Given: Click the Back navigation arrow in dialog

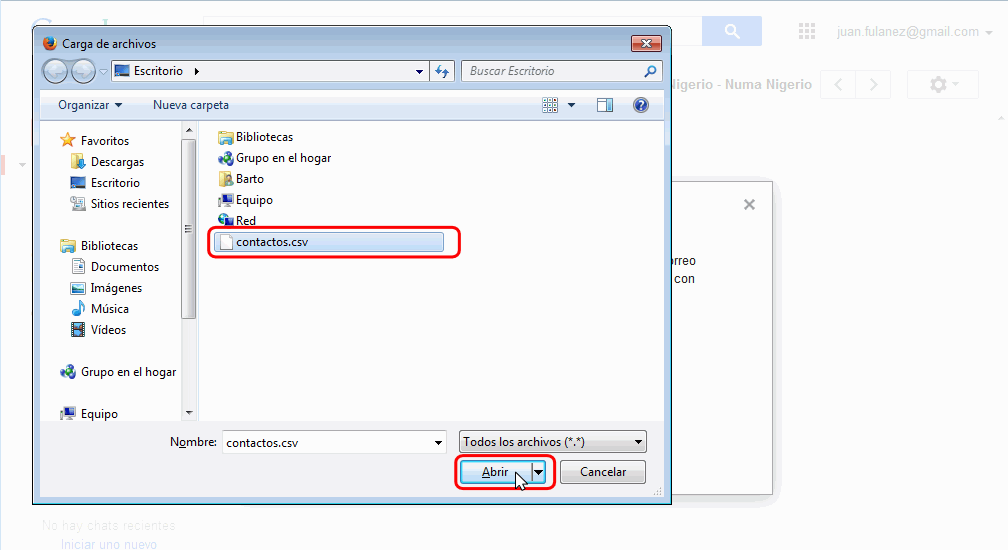Looking at the screenshot, I should point(55,71).
